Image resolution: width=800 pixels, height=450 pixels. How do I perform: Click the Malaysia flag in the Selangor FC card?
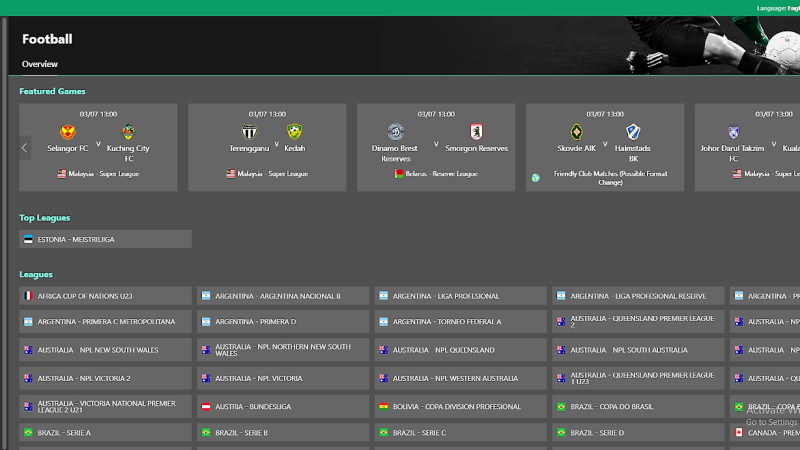click(x=61, y=174)
